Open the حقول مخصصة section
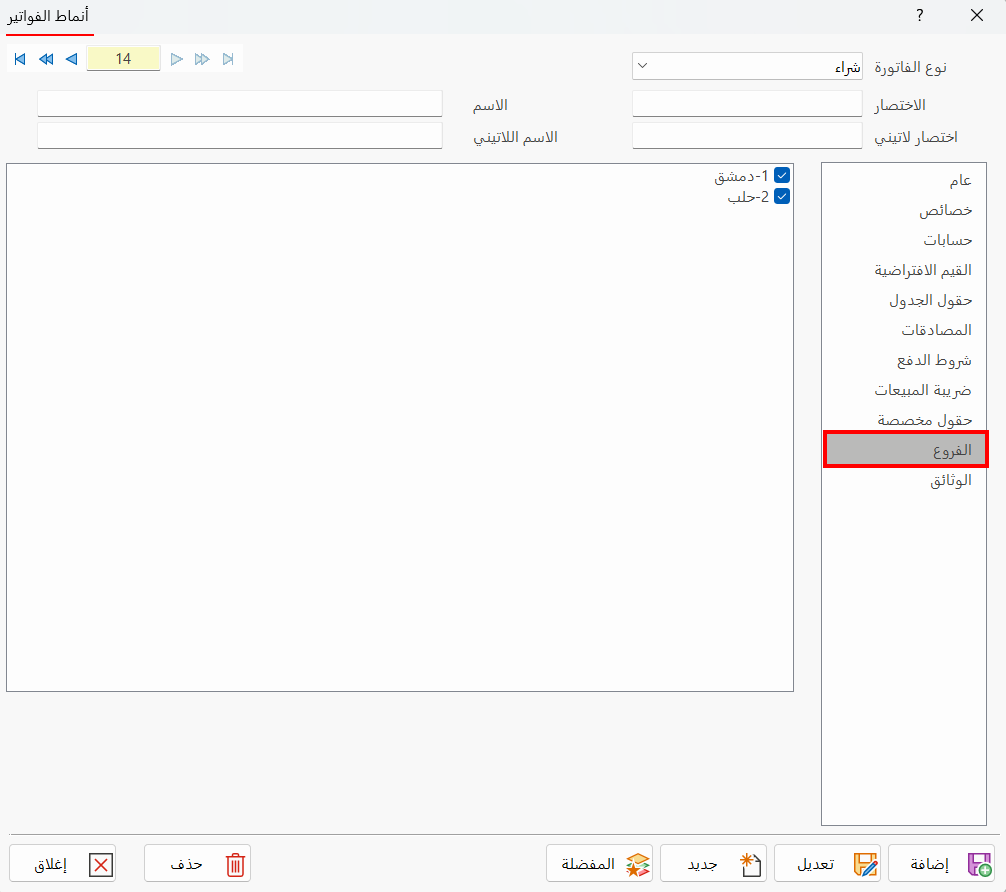The width and height of the screenshot is (1006, 892). tap(904, 420)
